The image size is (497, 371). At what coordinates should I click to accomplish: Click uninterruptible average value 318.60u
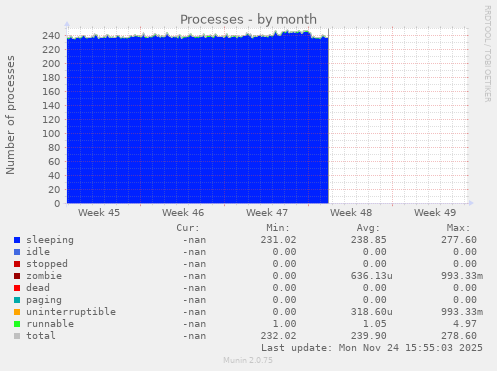tap(372, 312)
